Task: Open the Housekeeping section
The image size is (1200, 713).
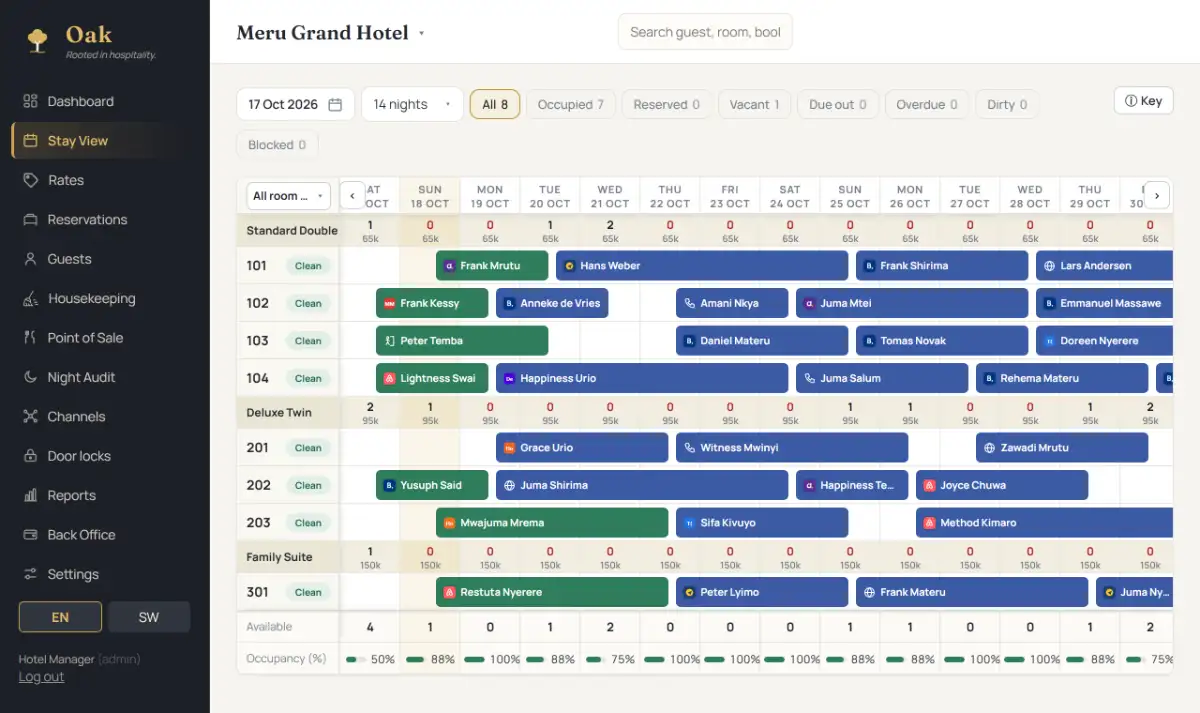Action: 100,298
